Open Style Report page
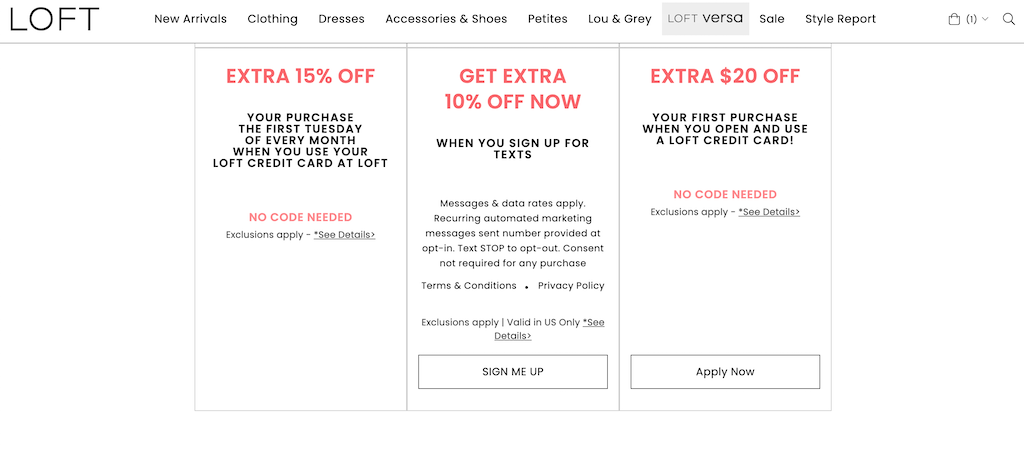The height and width of the screenshot is (468, 1024). pyautogui.click(x=840, y=19)
